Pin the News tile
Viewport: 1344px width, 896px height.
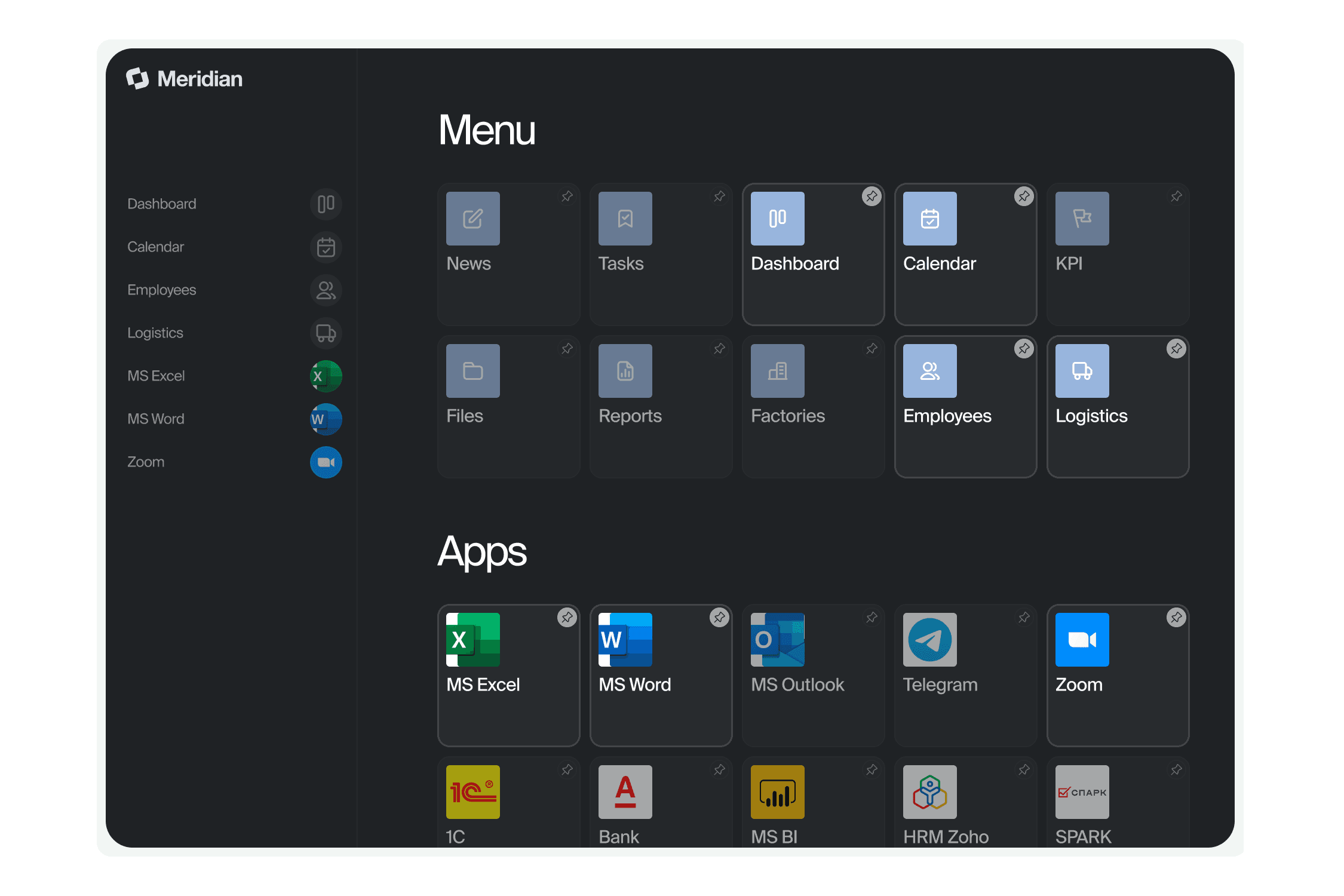(x=567, y=196)
